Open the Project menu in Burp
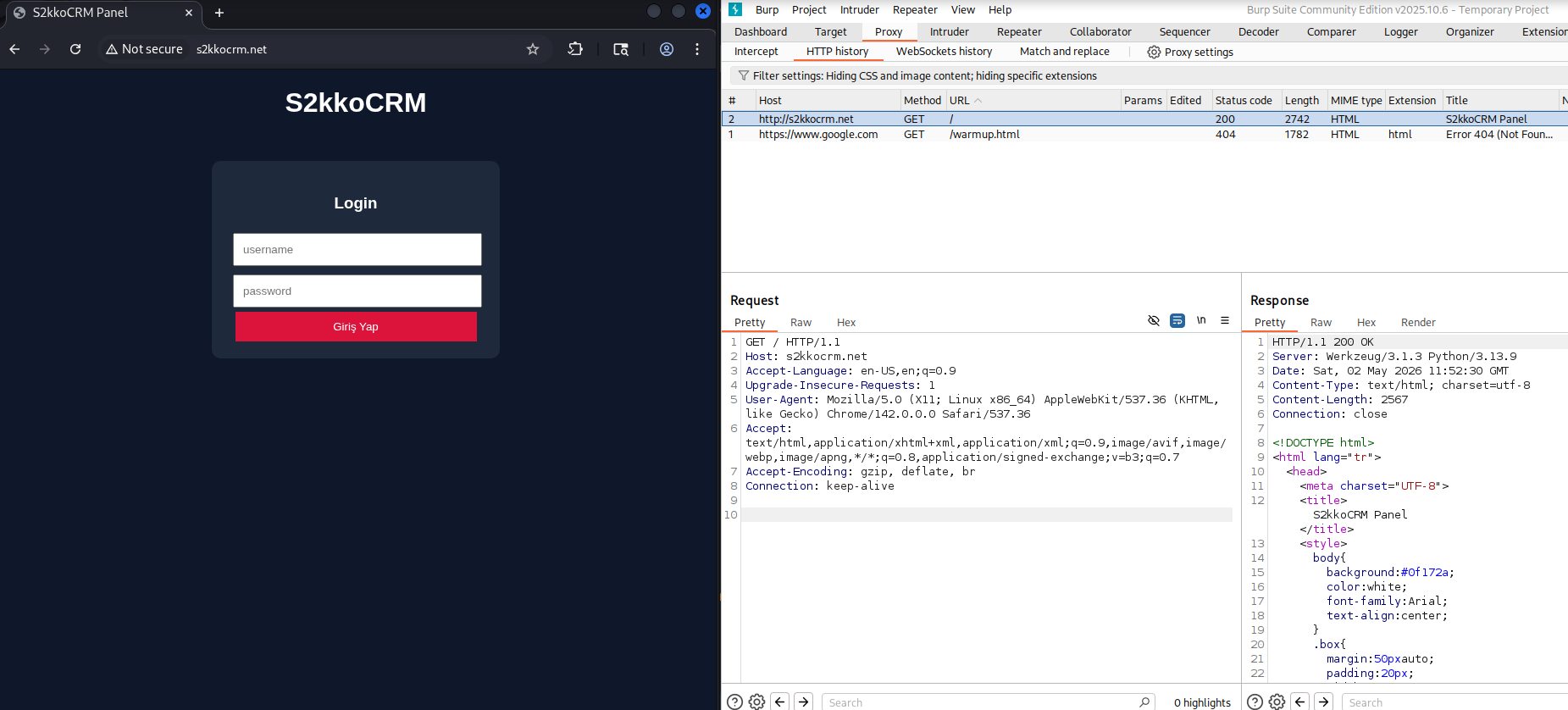1568x710 pixels. pos(809,10)
